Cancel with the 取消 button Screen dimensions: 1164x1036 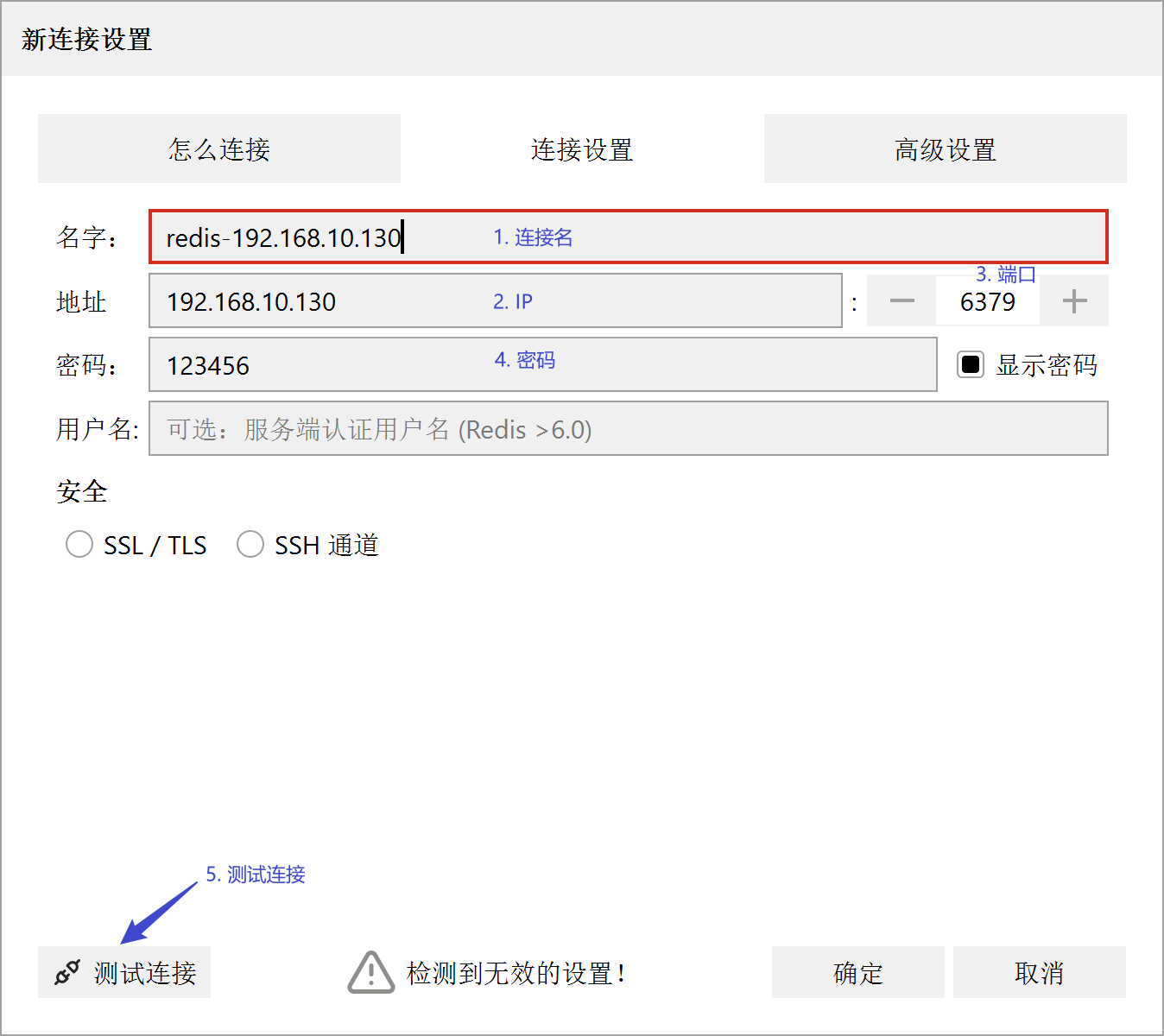click(x=1040, y=973)
